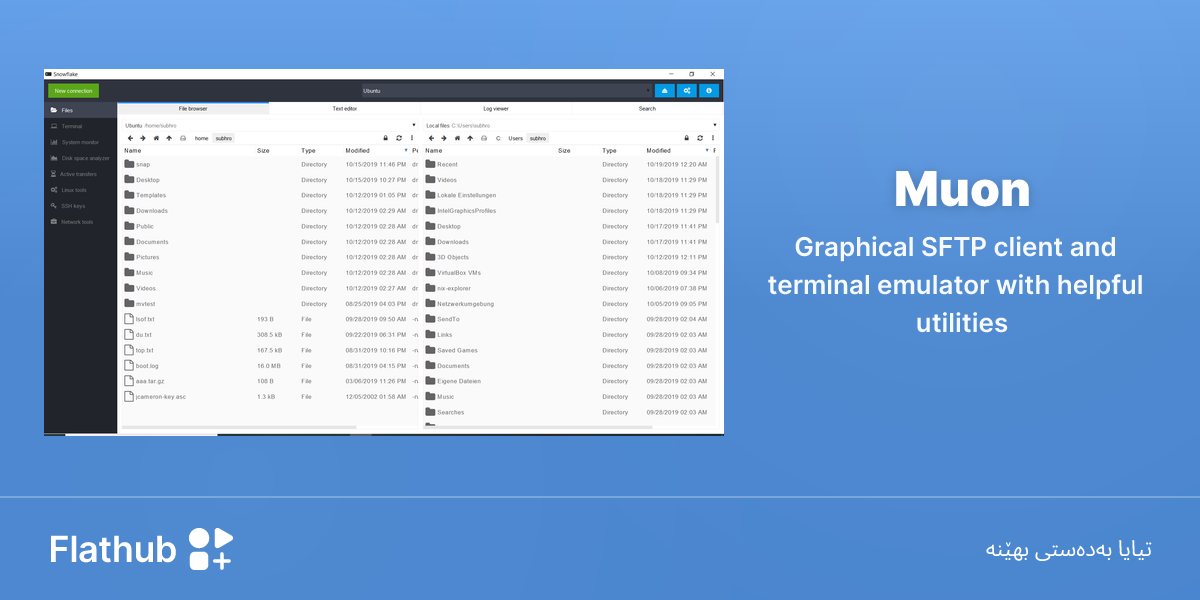Open the three-dot menu in Local files pane

click(x=713, y=138)
